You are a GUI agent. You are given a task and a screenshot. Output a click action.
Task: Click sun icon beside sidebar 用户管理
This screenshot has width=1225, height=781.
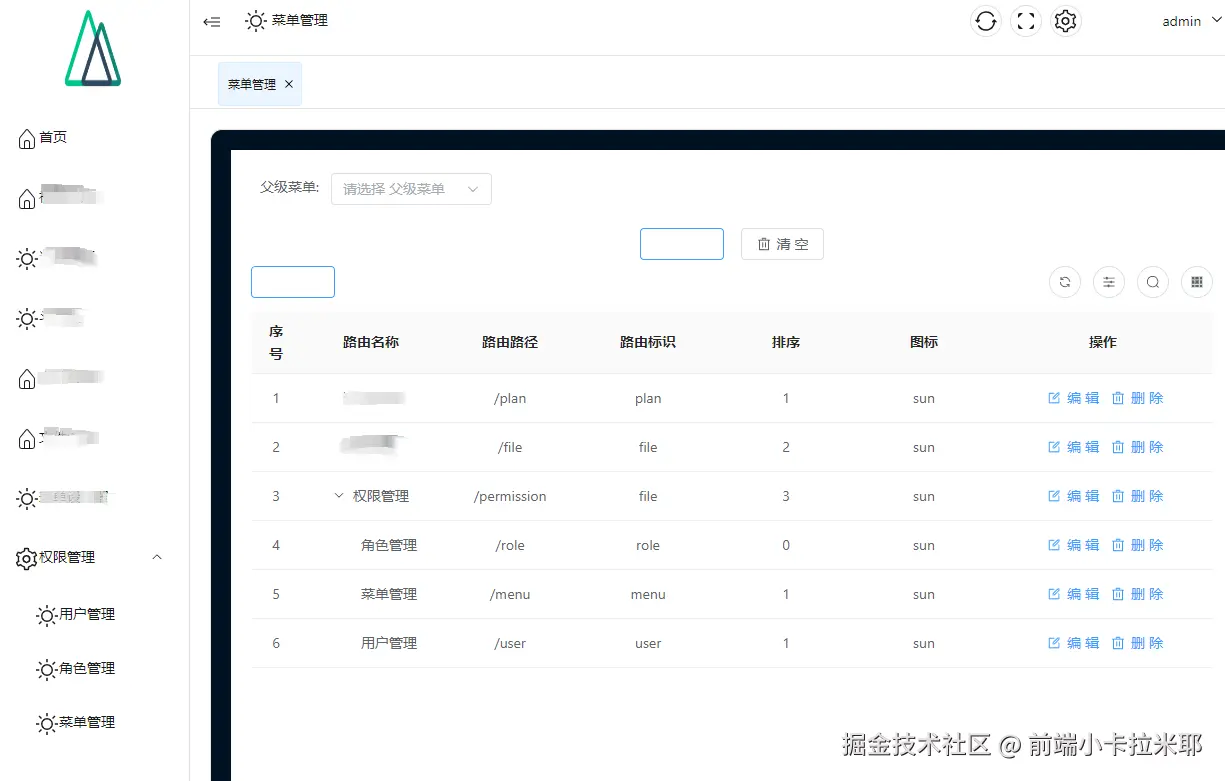click(x=46, y=616)
